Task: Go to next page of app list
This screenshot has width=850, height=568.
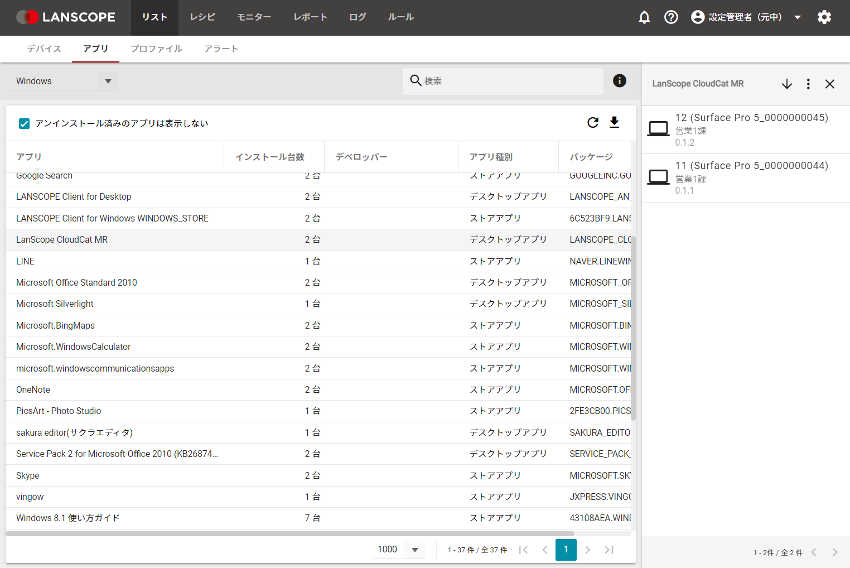Action: [588, 550]
